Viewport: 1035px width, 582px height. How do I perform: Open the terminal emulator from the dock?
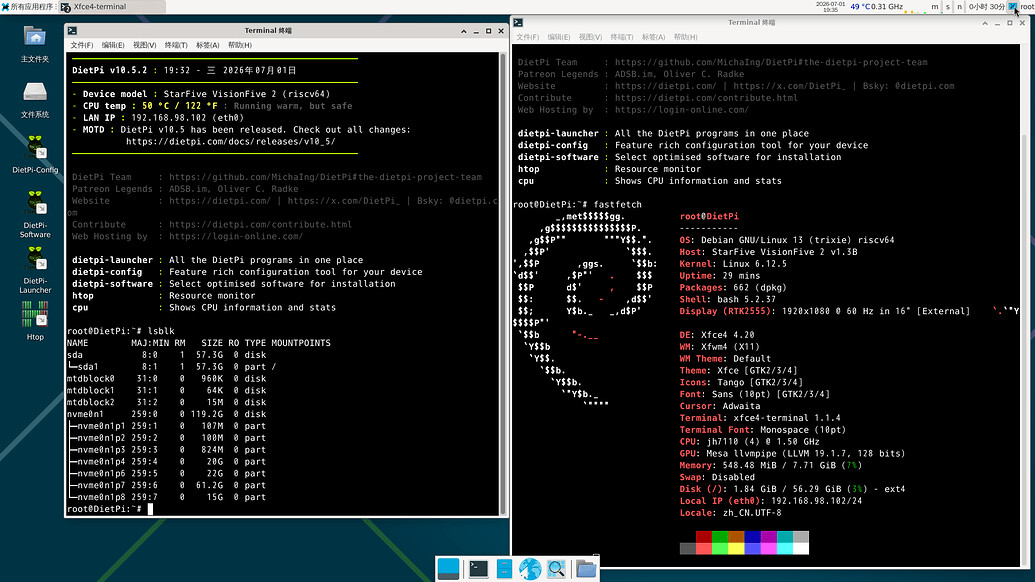click(x=478, y=569)
